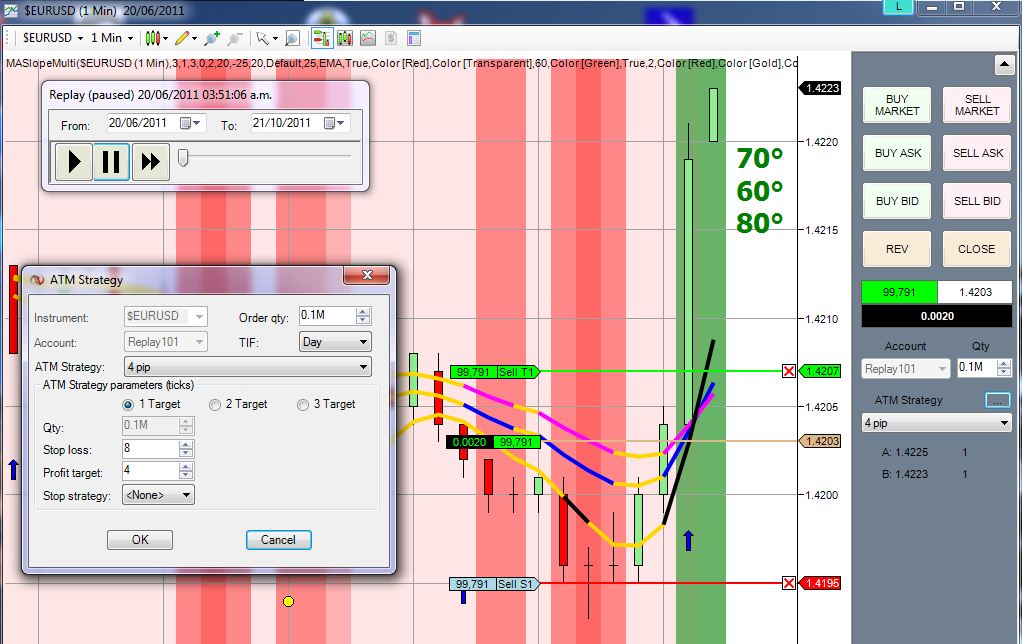Screen dimensions: 1022x644
Task: Click the BUY MARKET button
Action: pyautogui.click(x=897, y=105)
